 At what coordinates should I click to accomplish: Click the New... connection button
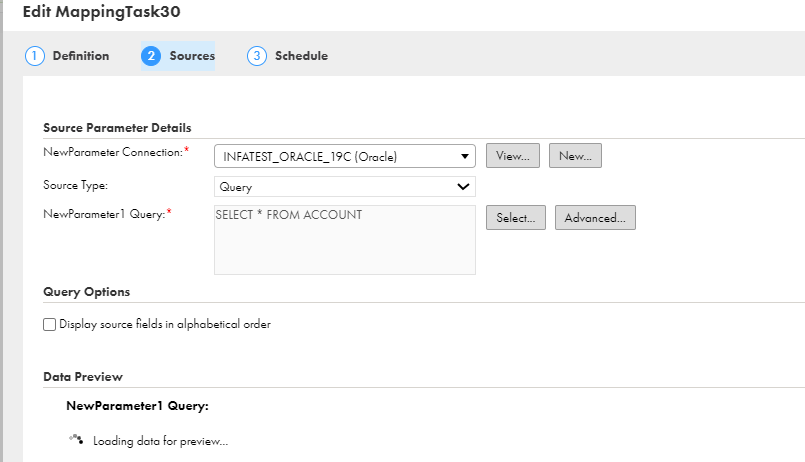(575, 156)
